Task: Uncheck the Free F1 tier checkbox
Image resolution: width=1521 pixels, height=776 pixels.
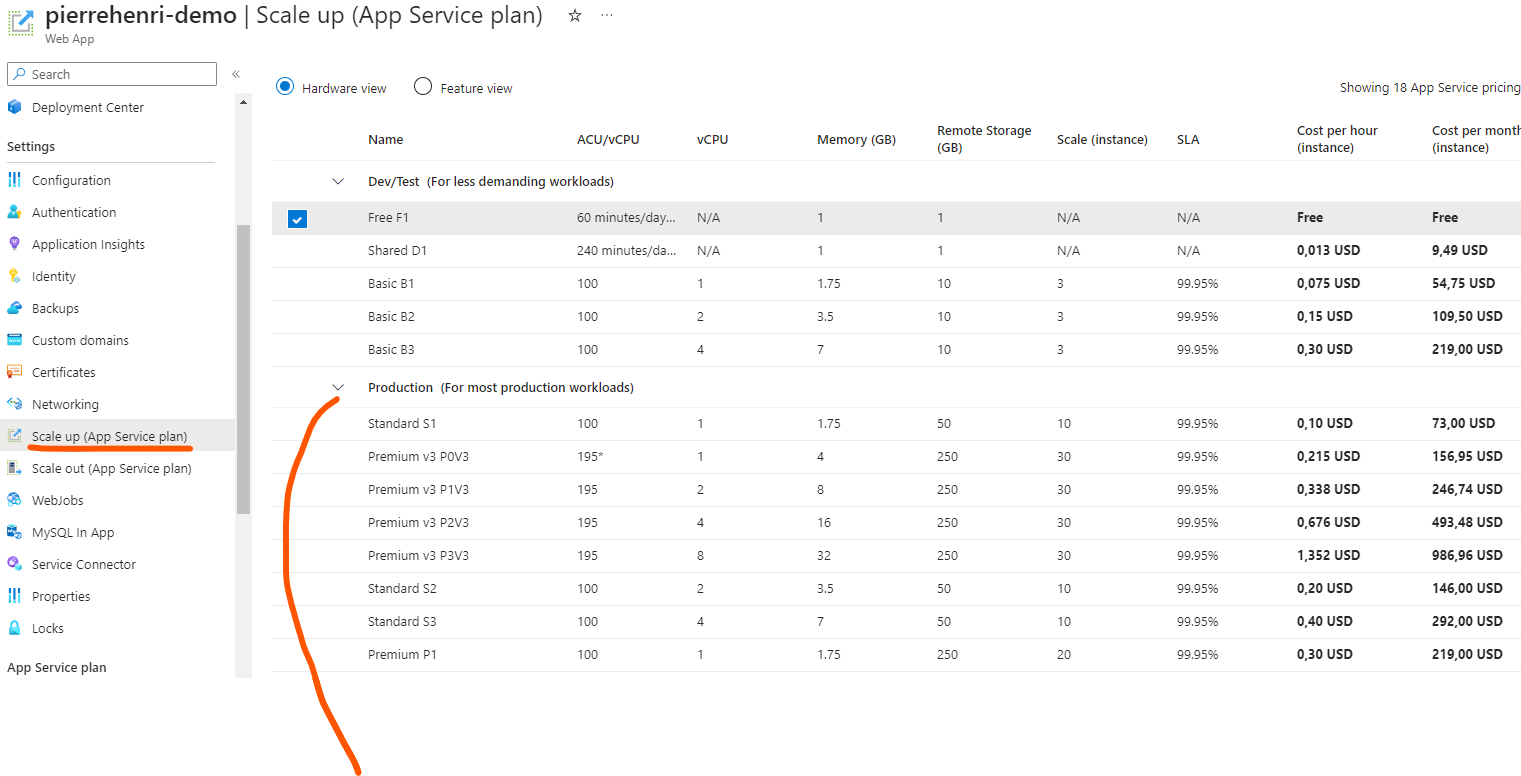Action: [x=297, y=218]
